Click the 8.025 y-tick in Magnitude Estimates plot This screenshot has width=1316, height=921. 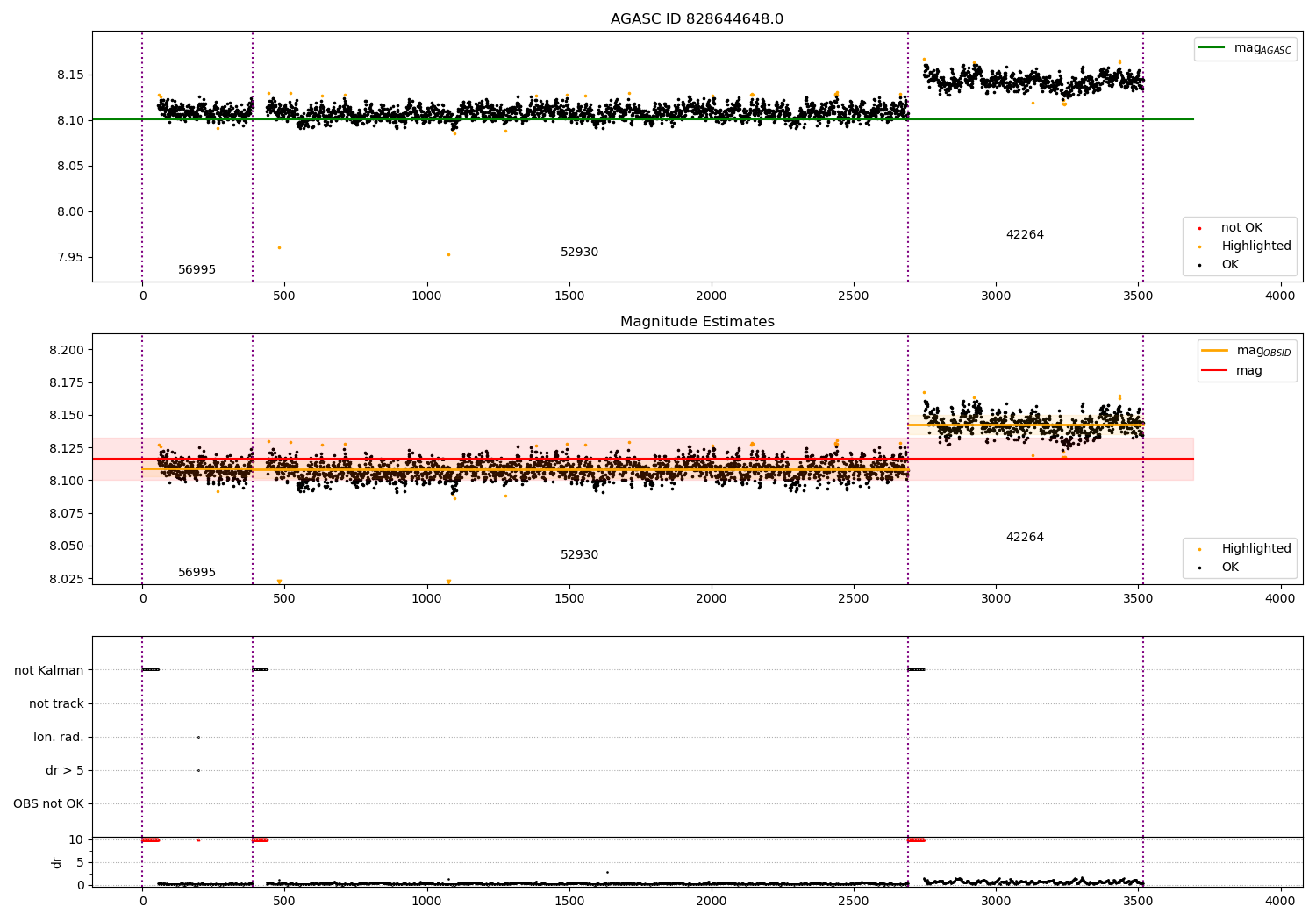68,580
